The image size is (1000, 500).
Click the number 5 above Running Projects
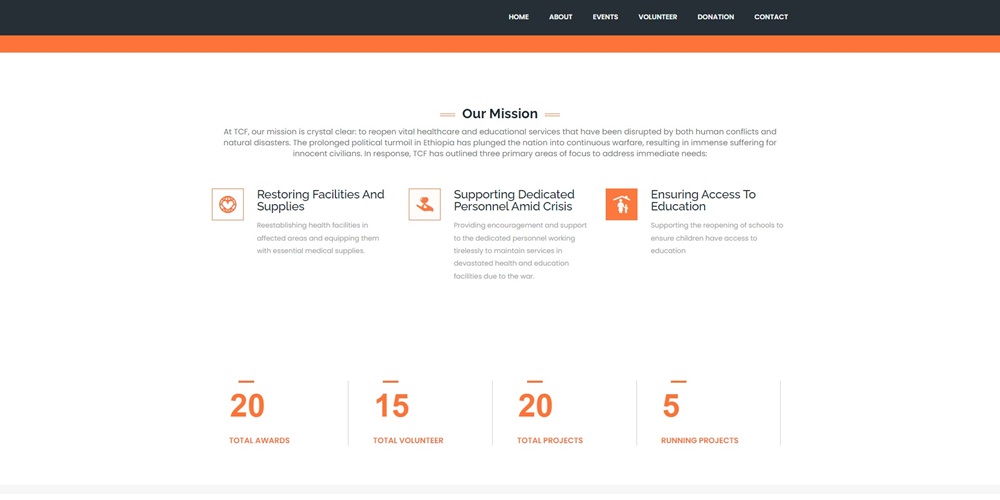pos(671,406)
